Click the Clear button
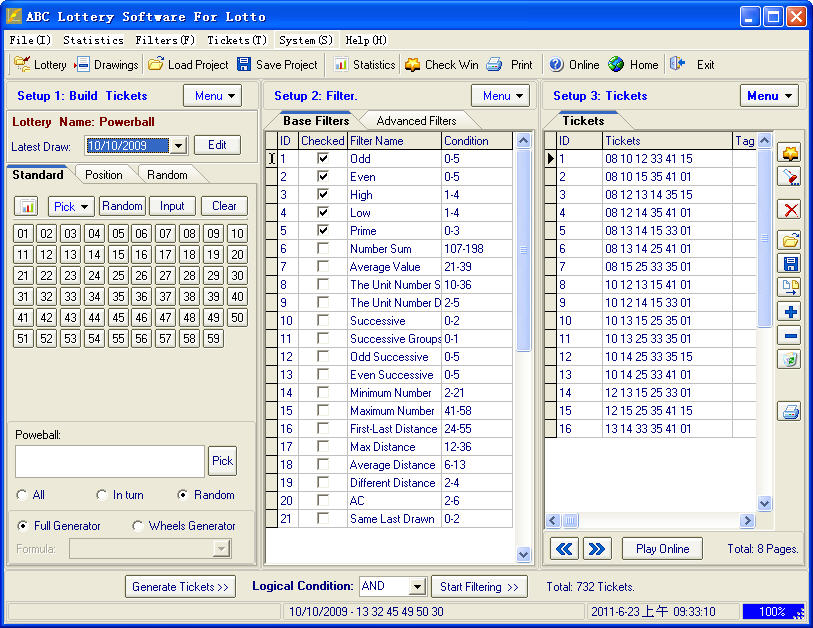Viewport: 813px width, 628px height. tap(224, 206)
